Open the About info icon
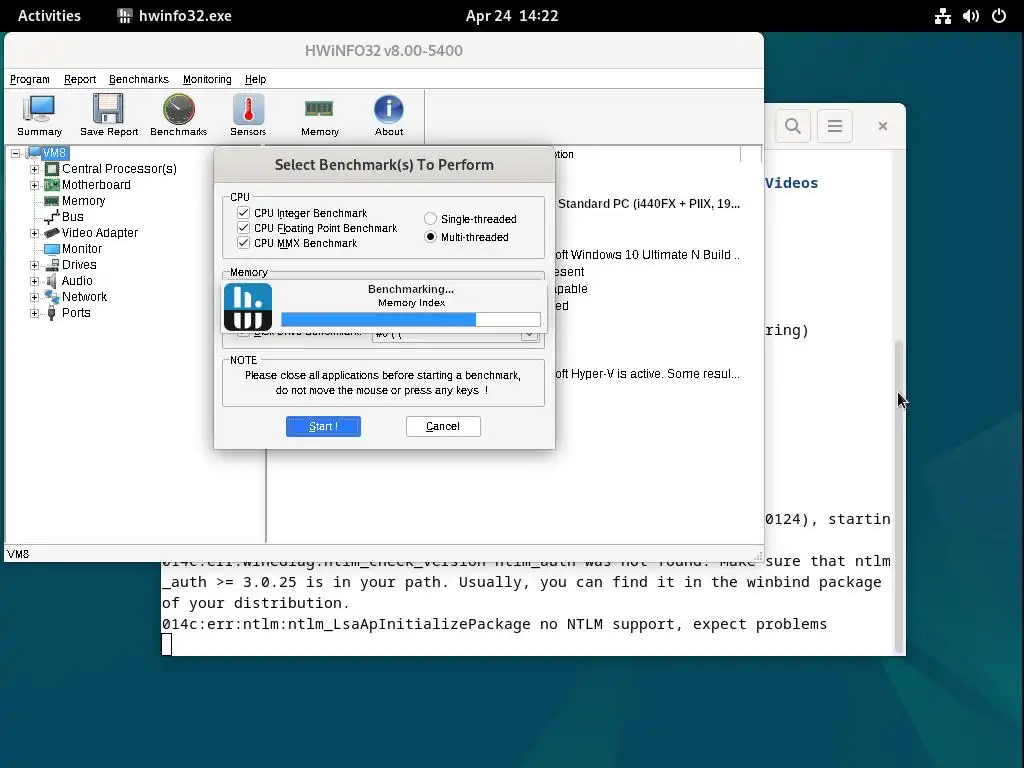Screen dimensions: 1024x768 point(389,109)
